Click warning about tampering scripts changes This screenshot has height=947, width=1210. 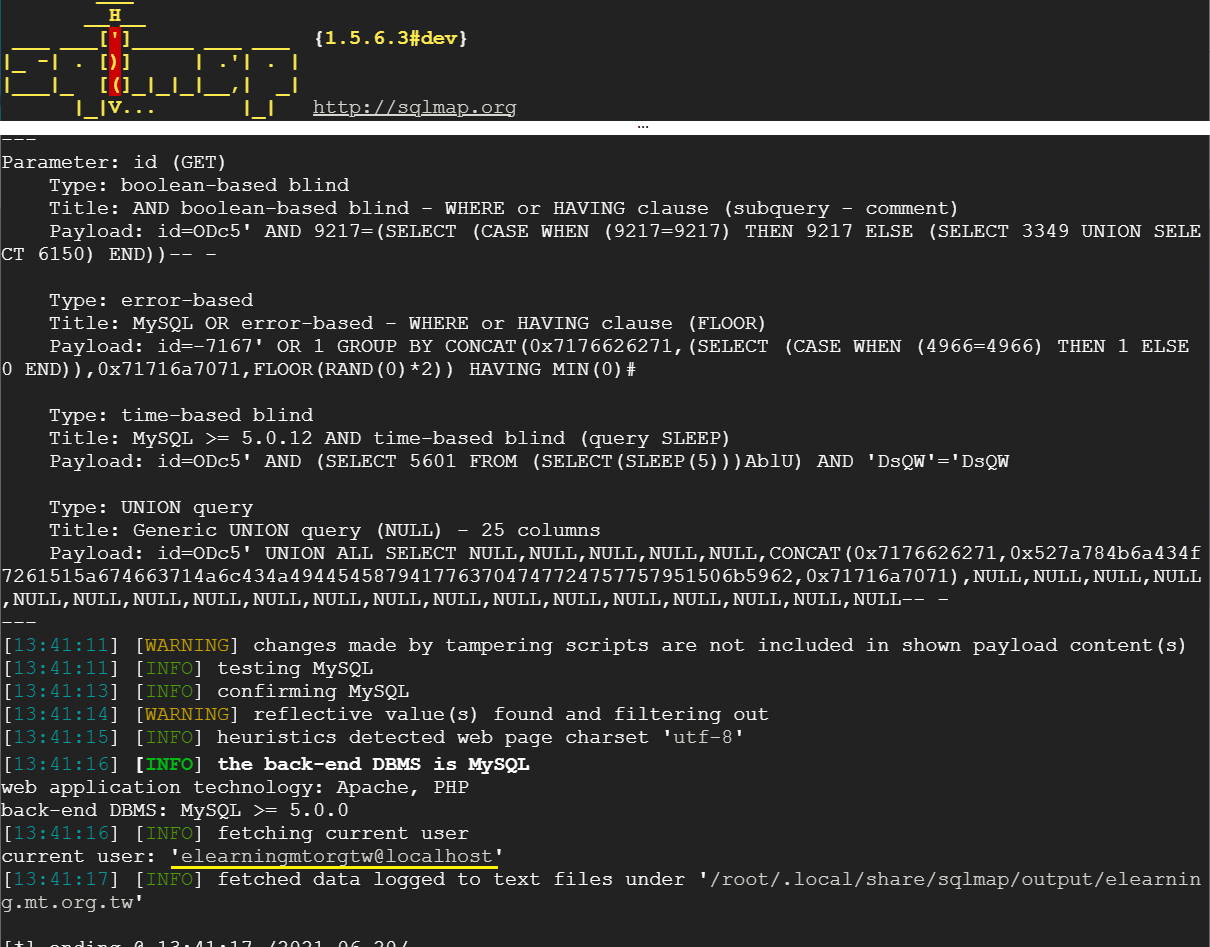[594, 645]
